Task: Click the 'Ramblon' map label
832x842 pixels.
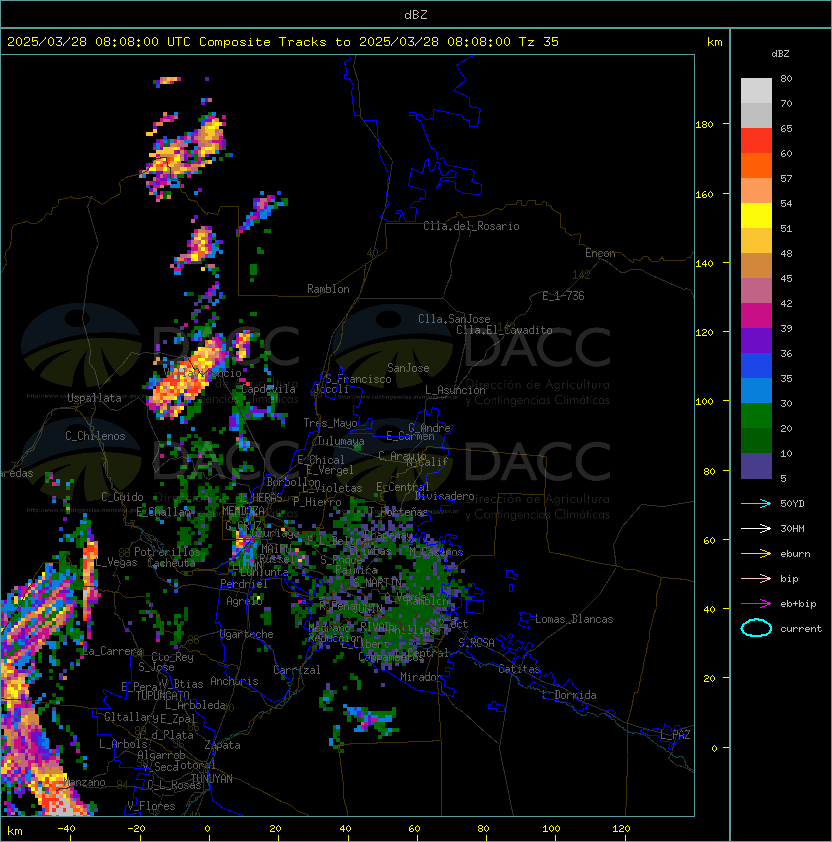Action: [328, 289]
